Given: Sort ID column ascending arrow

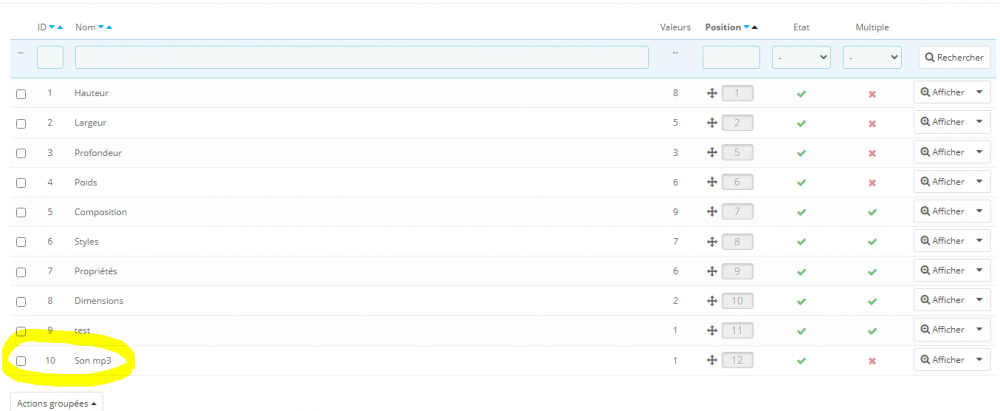Looking at the screenshot, I should (60, 27).
